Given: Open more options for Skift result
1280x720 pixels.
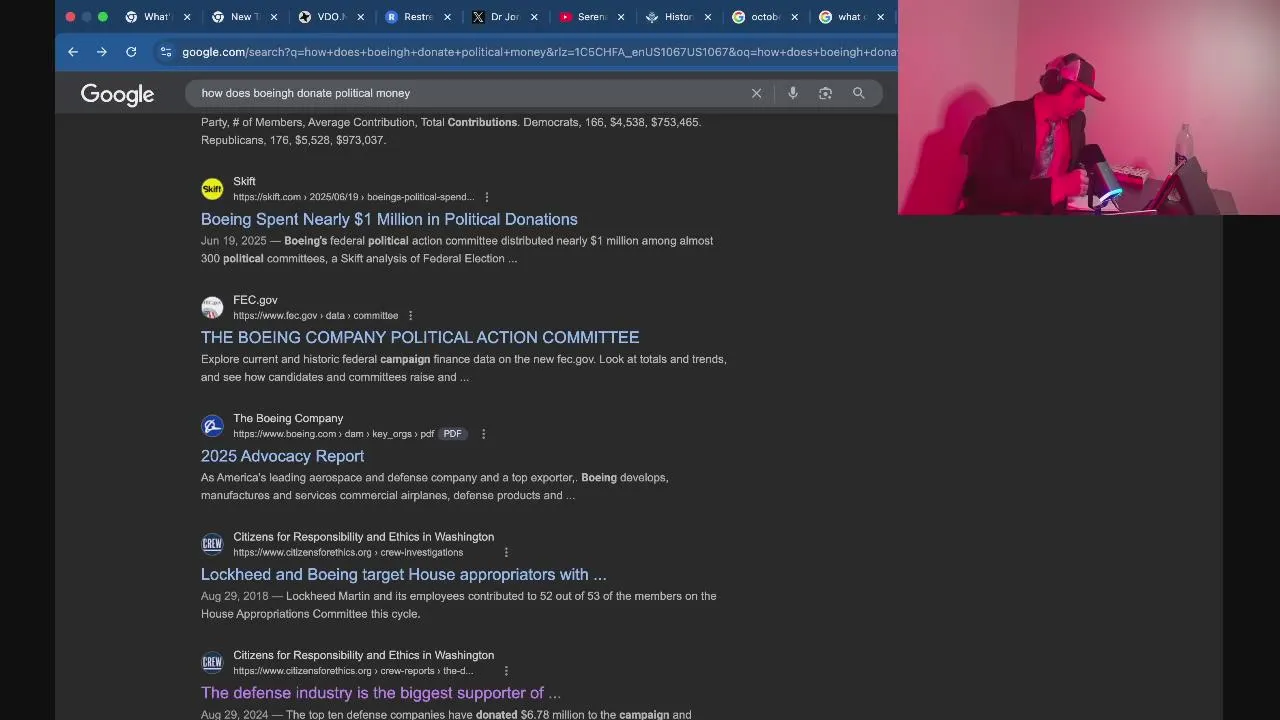Looking at the screenshot, I should [x=487, y=197].
